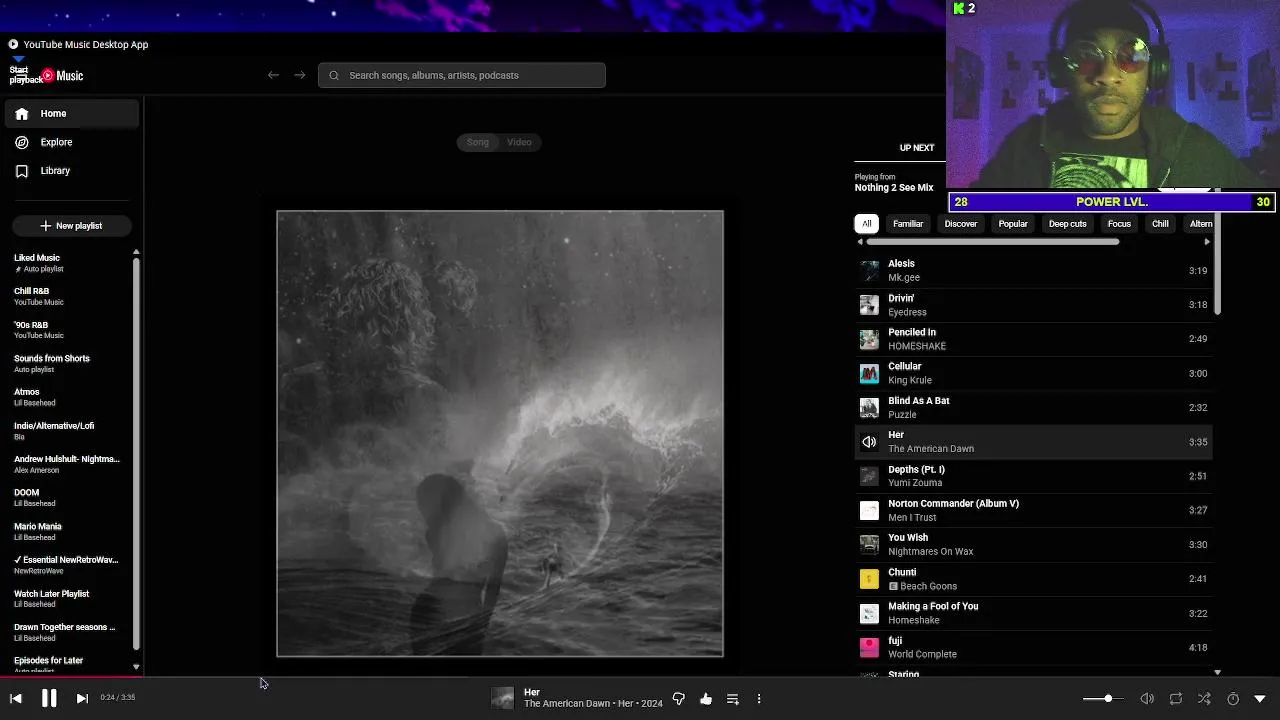Screen dimensions: 1280x720
Task: Open Library in the sidebar
Action: [x=71, y=171]
